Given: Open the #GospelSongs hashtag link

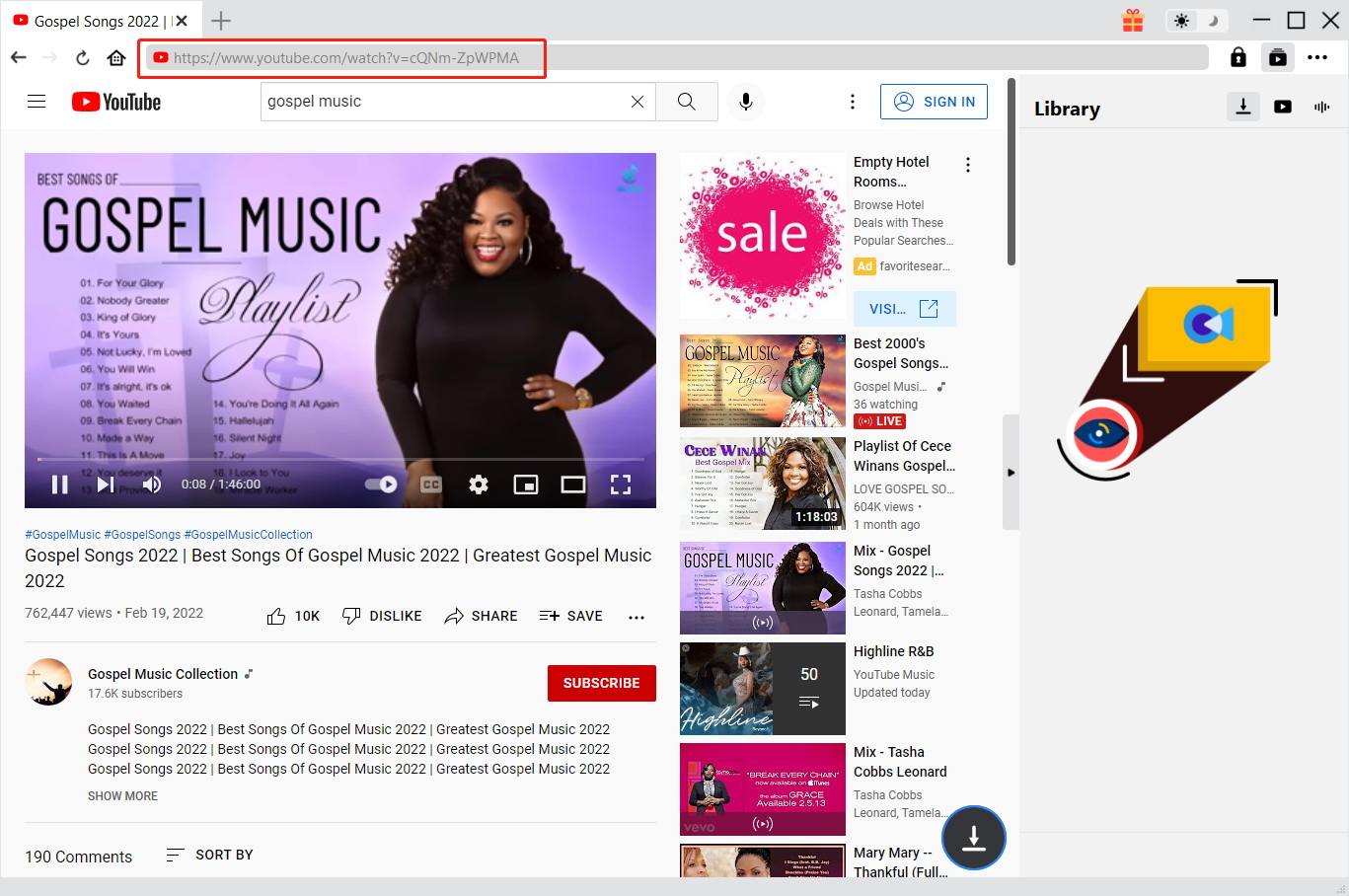Looking at the screenshot, I should [143, 535].
